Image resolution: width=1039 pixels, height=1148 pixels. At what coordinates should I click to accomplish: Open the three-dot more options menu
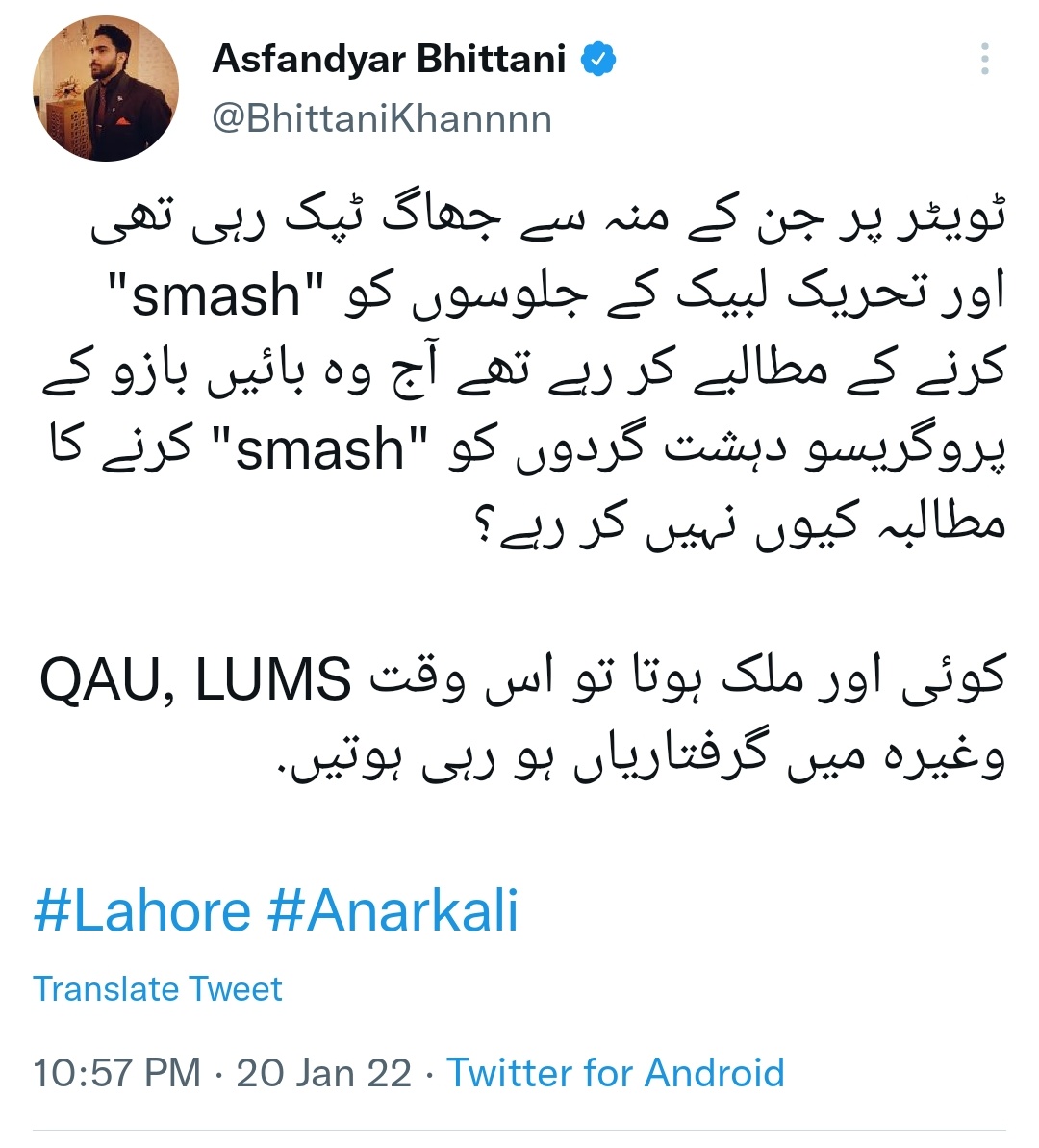point(985,59)
